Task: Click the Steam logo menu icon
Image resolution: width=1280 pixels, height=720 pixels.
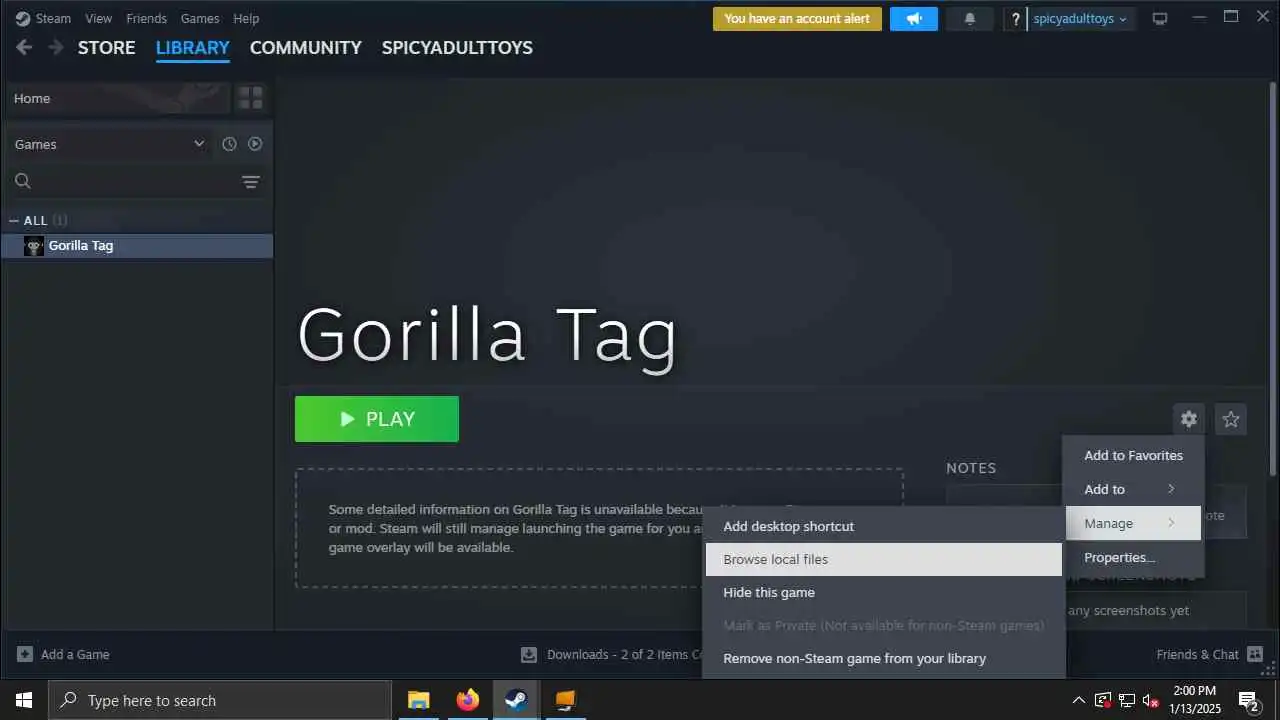Action: coord(23,18)
